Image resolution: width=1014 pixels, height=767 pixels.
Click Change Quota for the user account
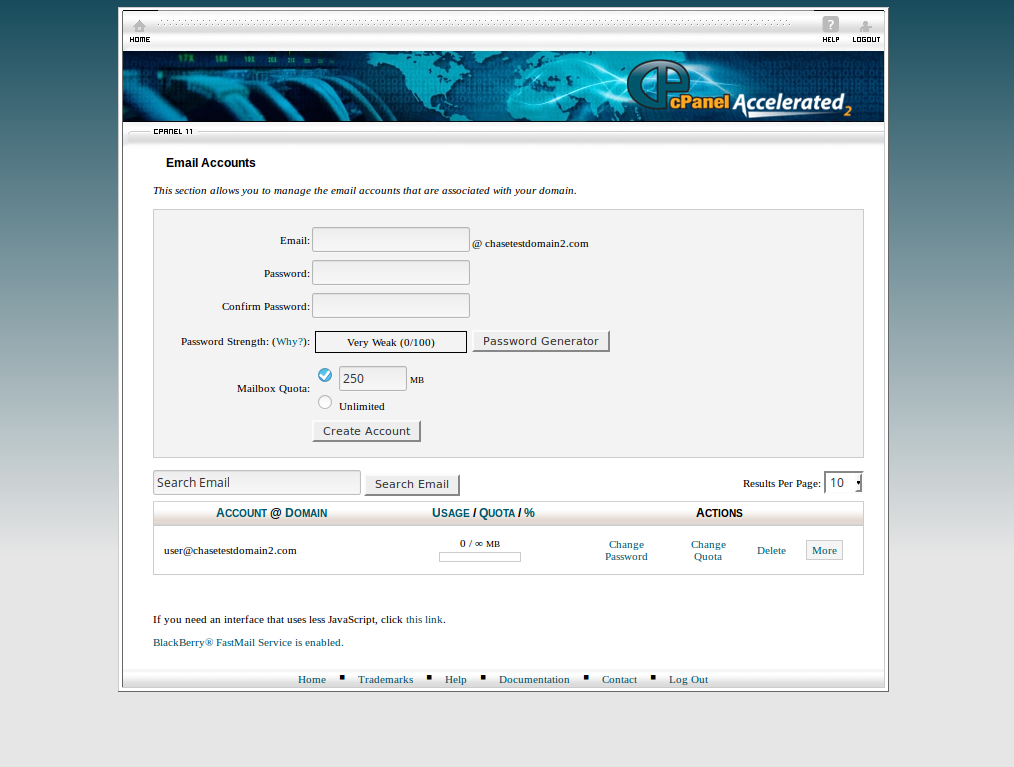(708, 551)
